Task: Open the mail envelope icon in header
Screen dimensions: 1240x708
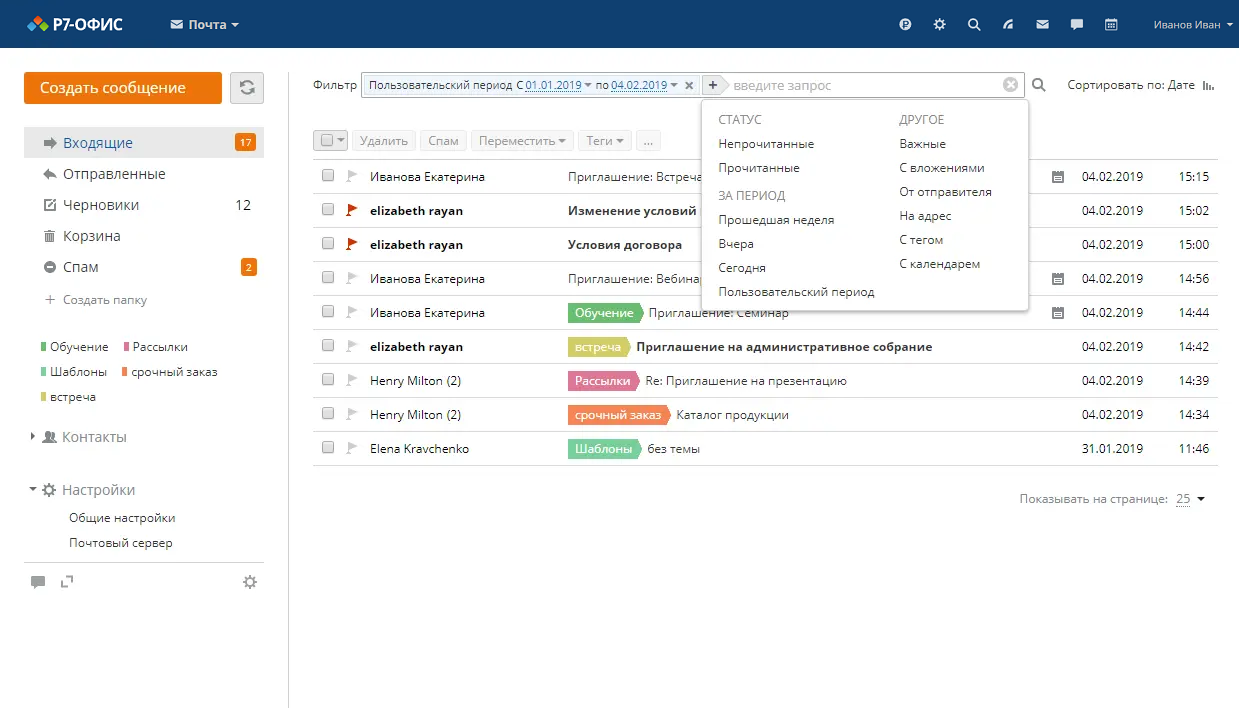Action: [x=1043, y=25]
